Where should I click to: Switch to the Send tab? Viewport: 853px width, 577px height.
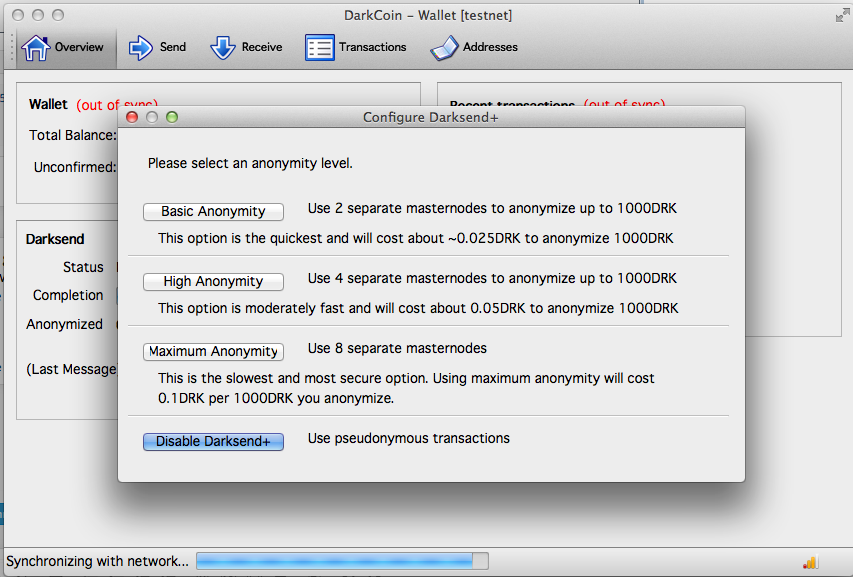tap(158, 48)
